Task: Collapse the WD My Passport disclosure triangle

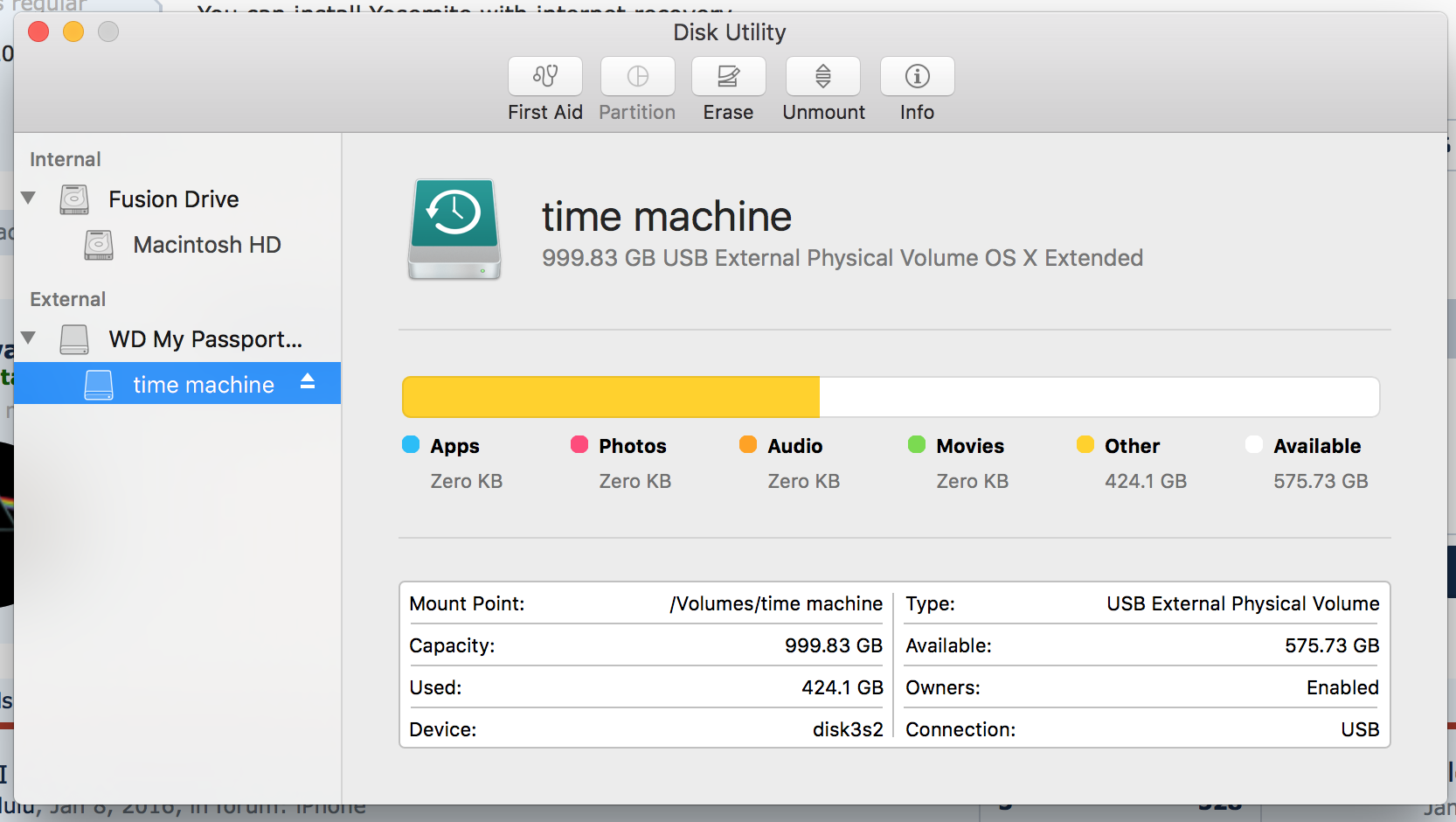Action: click(29, 338)
